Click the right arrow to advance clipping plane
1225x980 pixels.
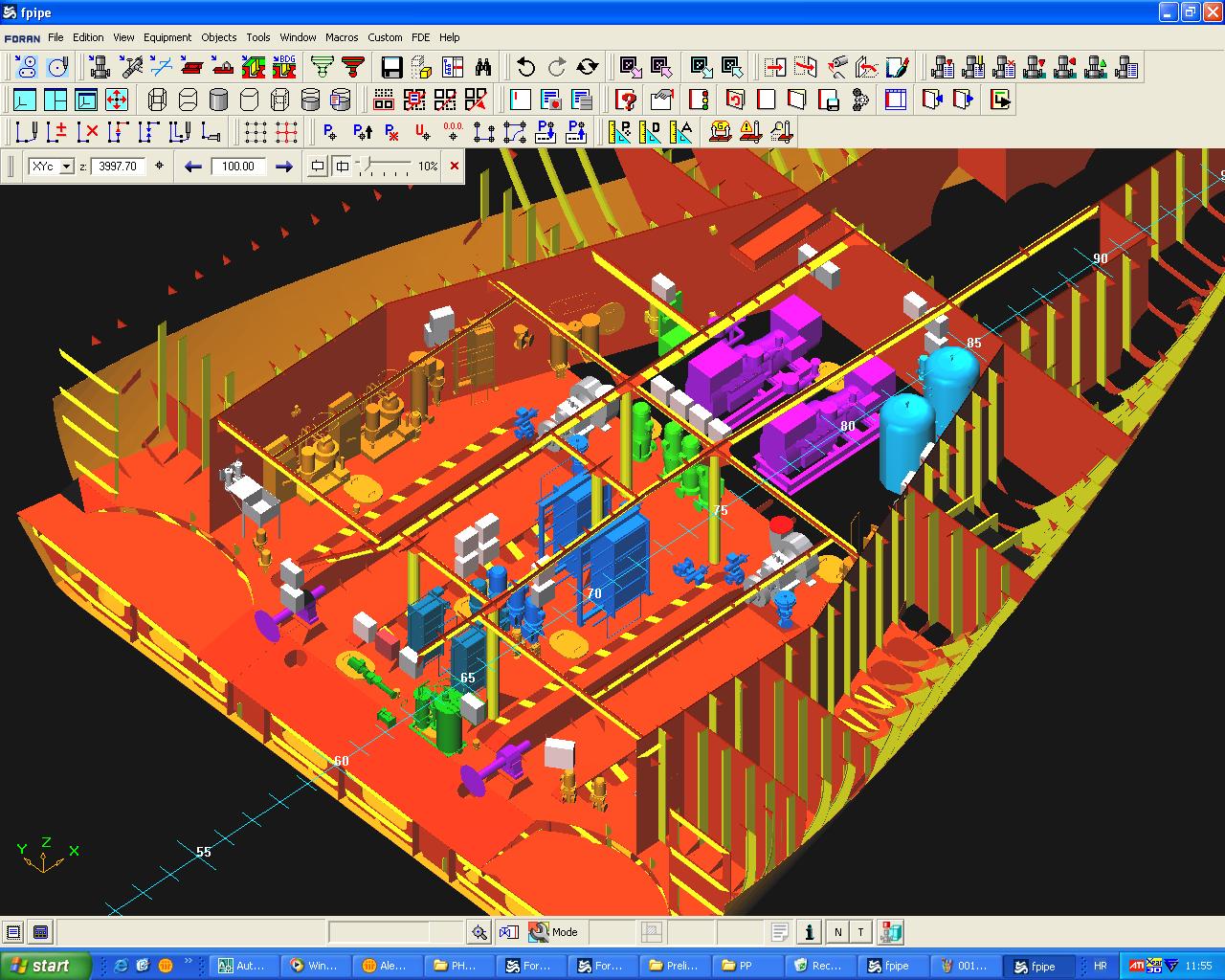coord(284,166)
